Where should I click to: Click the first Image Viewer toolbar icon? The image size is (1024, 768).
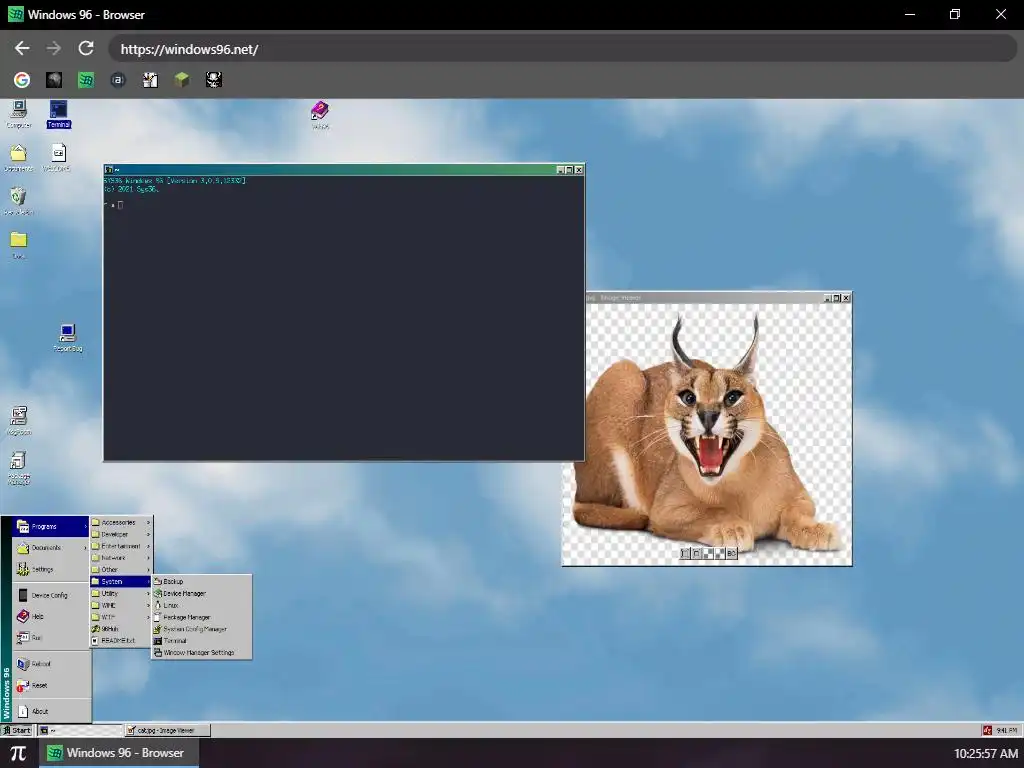pyautogui.click(x=685, y=553)
